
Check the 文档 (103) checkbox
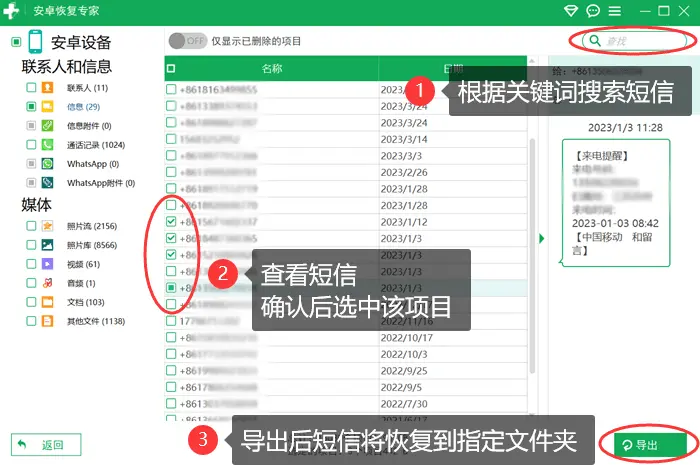point(31,302)
